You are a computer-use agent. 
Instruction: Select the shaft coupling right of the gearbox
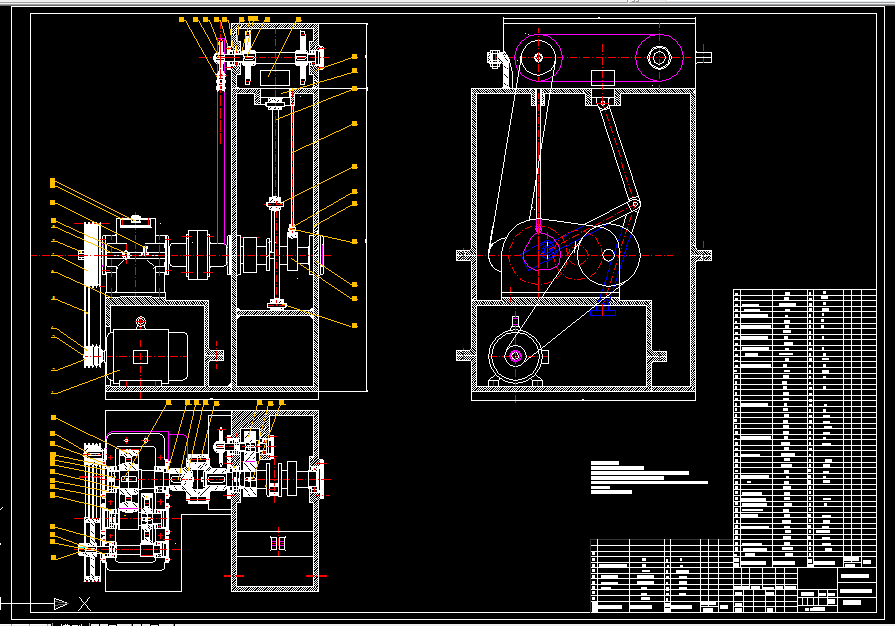click(197, 255)
